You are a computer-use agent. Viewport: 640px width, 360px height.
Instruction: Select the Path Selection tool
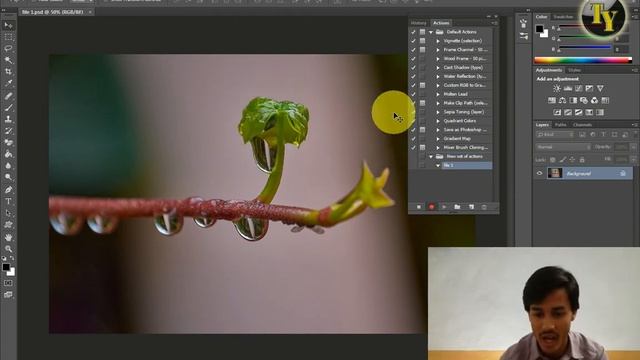[x=8, y=213]
